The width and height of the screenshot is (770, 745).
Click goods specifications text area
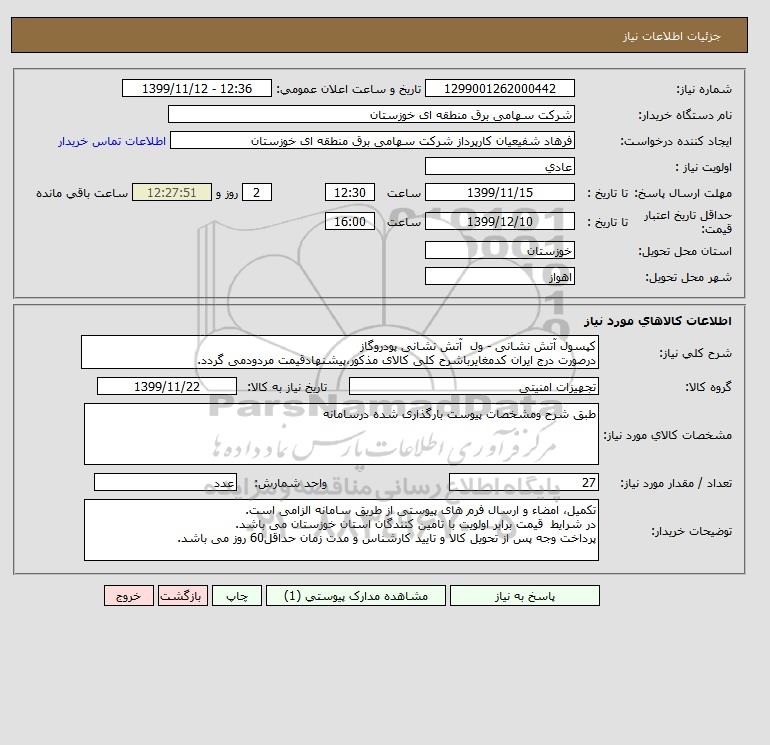tap(341, 434)
